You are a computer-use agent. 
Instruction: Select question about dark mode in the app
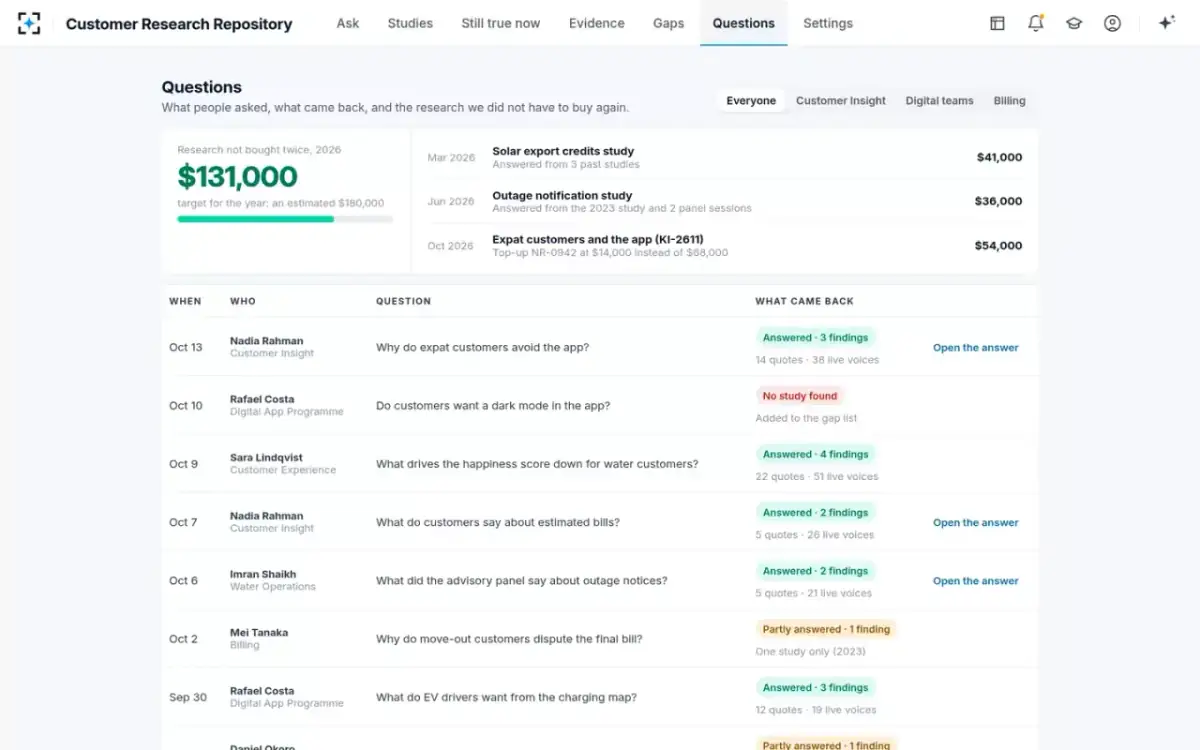point(493,406)
